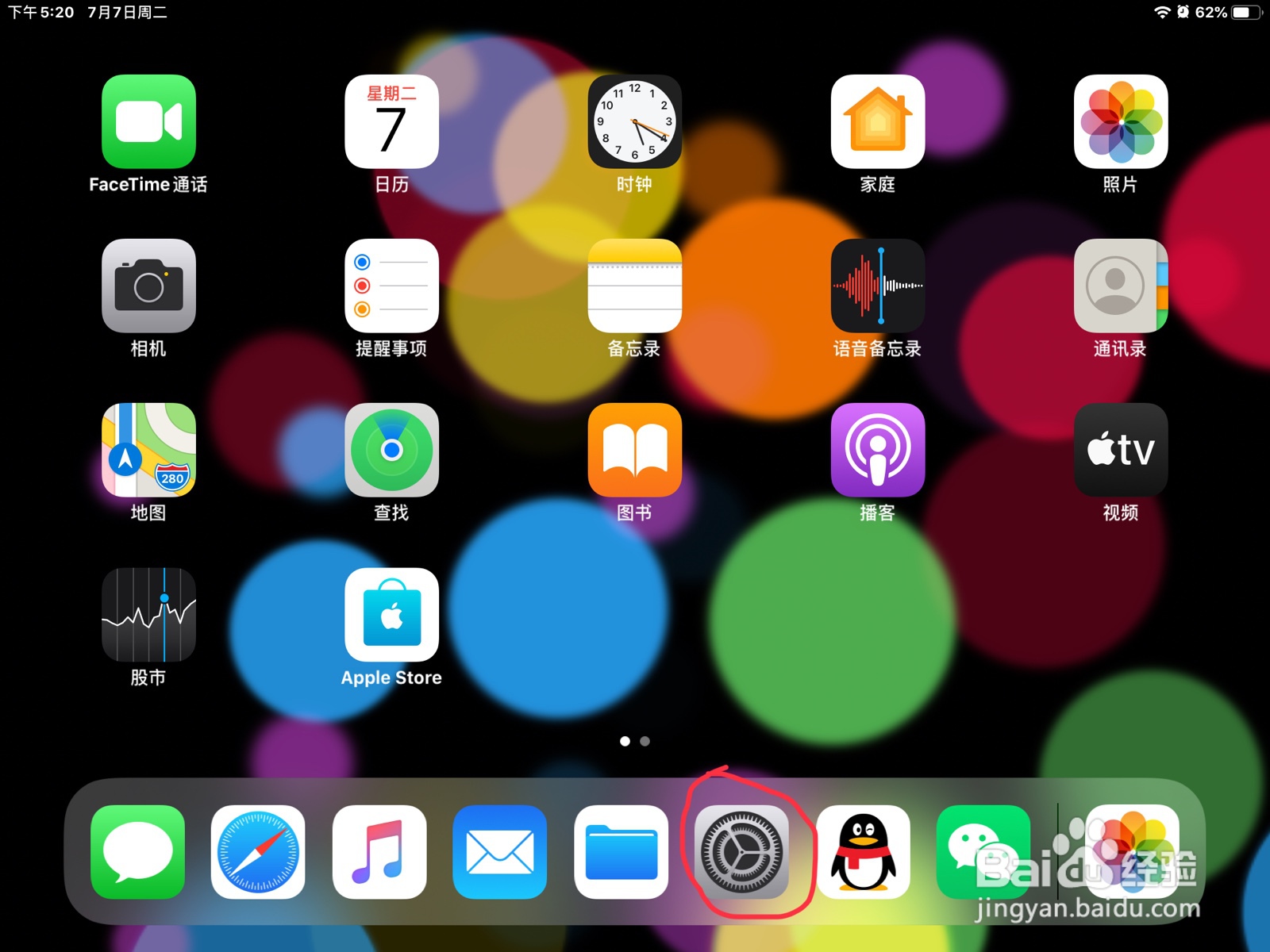Launch the Apple TV 视频 app
The height and width of the screenshot is (952, 1270).
pos(1121,451)
